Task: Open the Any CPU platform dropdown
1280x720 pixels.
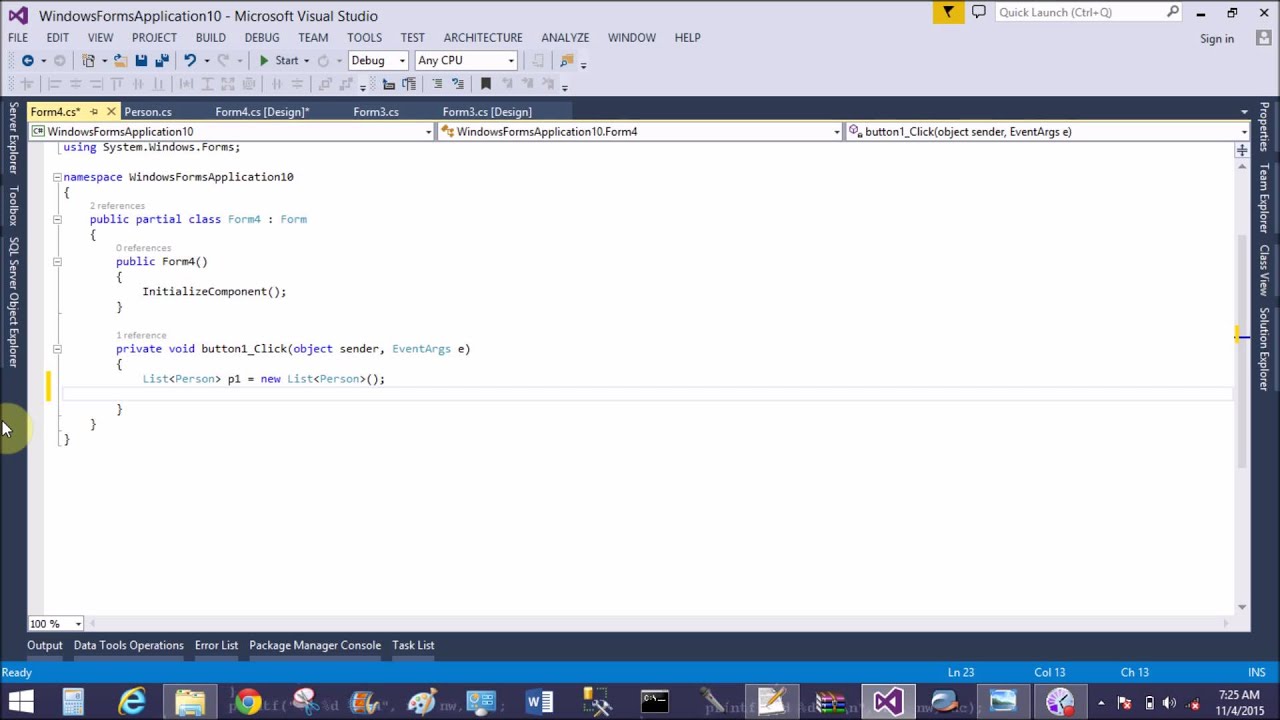Action: [x=466, y=61]
